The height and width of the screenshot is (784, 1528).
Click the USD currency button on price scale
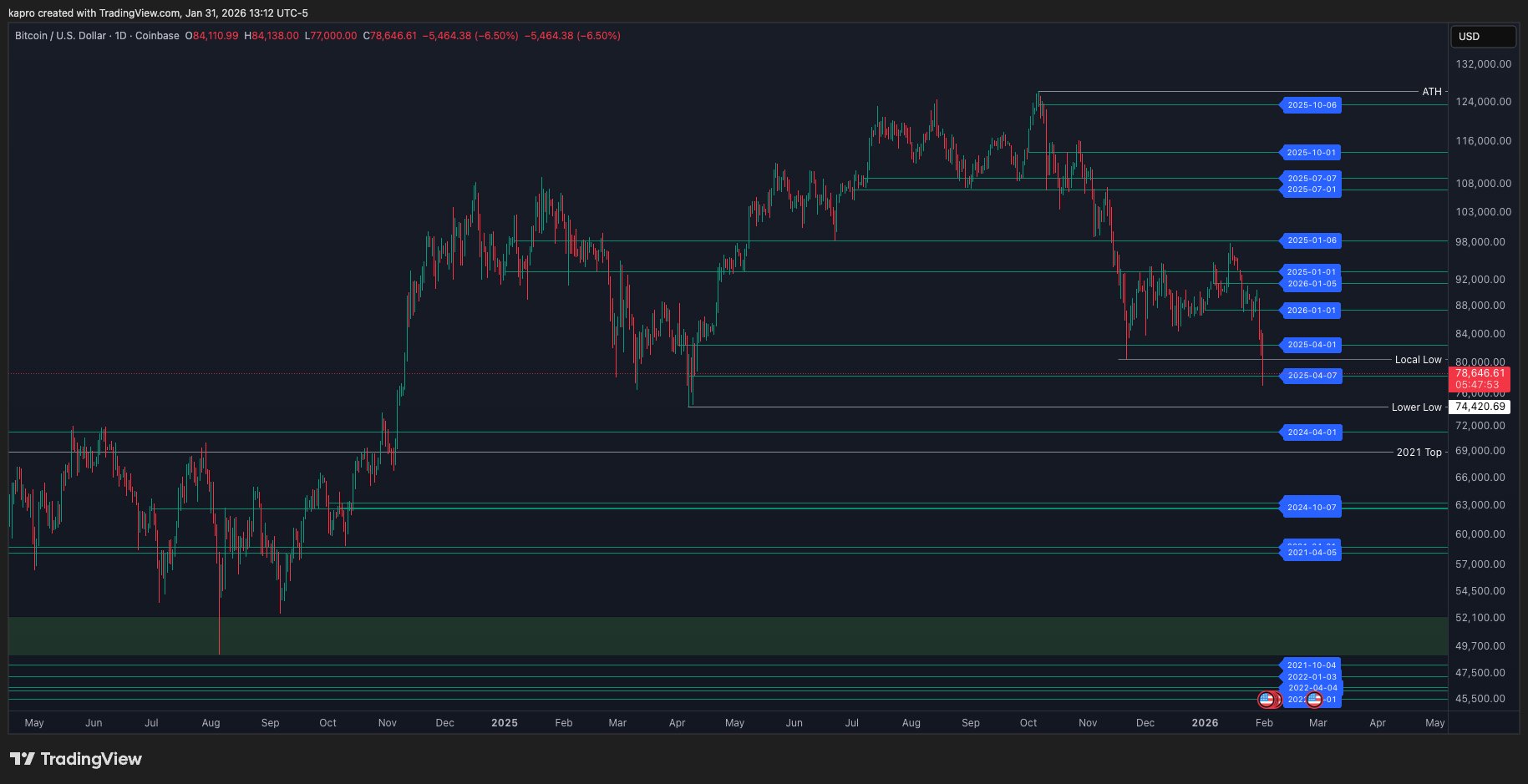[1483, 37]
